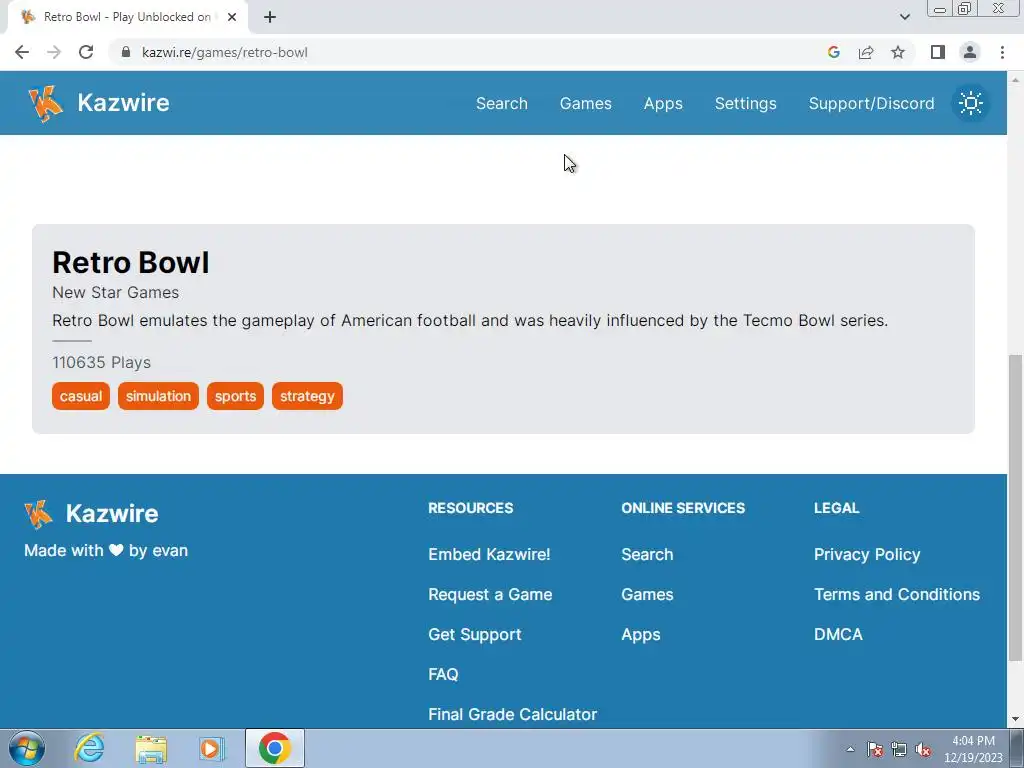Click the network tray icon
The image size is (1024, 768).
point(899,749)
